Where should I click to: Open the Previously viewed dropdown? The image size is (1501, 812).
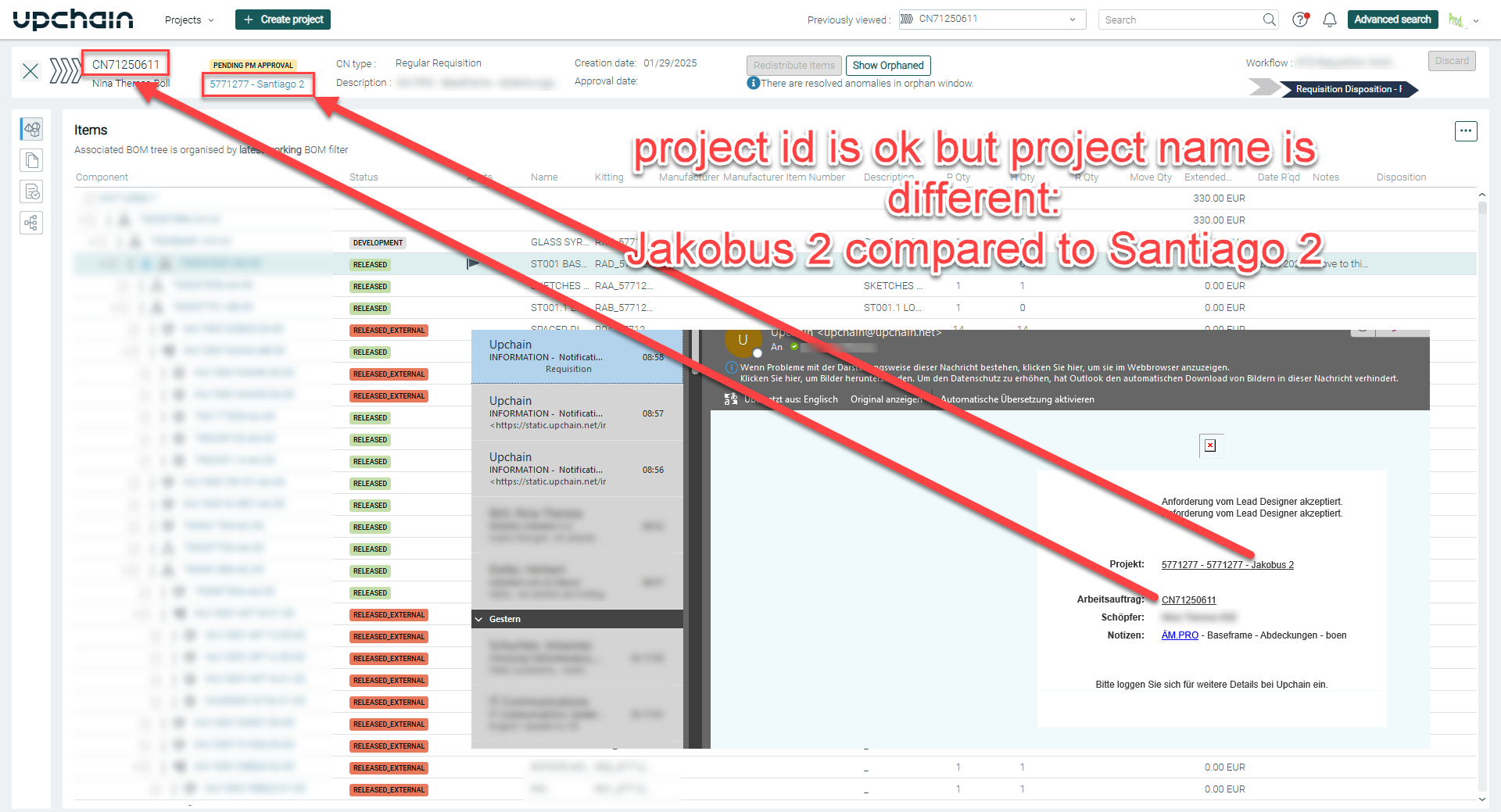click(1074, 20)
